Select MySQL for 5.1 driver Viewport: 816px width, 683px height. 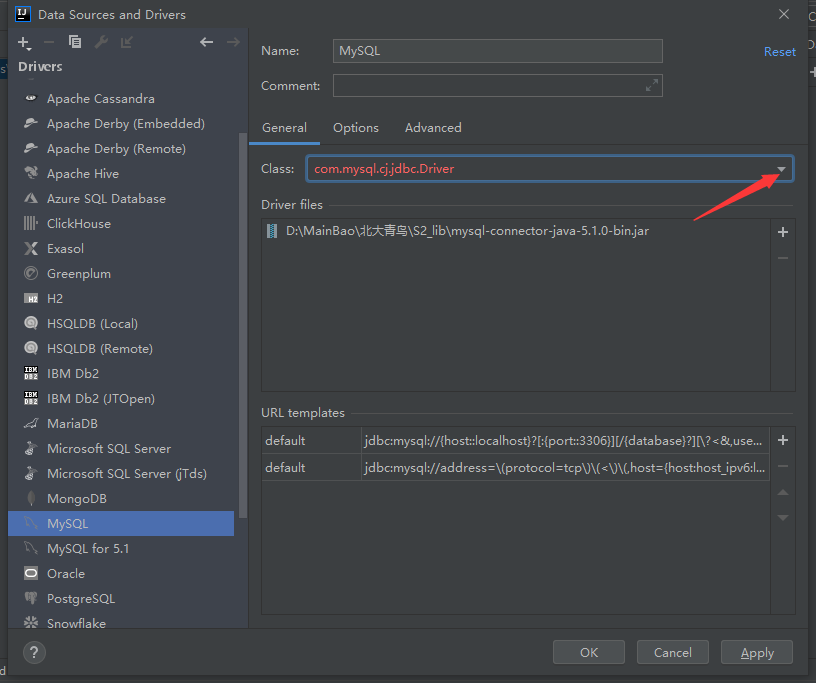(121, 548)
